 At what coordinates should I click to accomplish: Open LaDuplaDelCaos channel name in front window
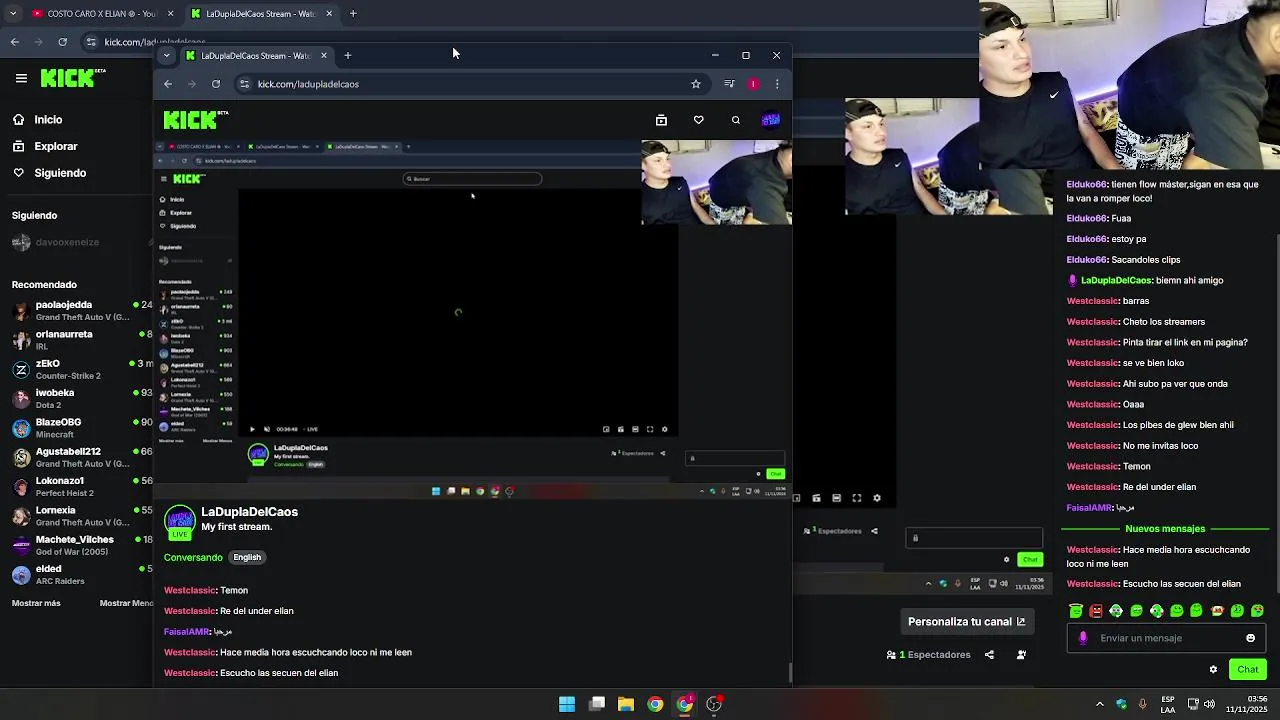250,512
